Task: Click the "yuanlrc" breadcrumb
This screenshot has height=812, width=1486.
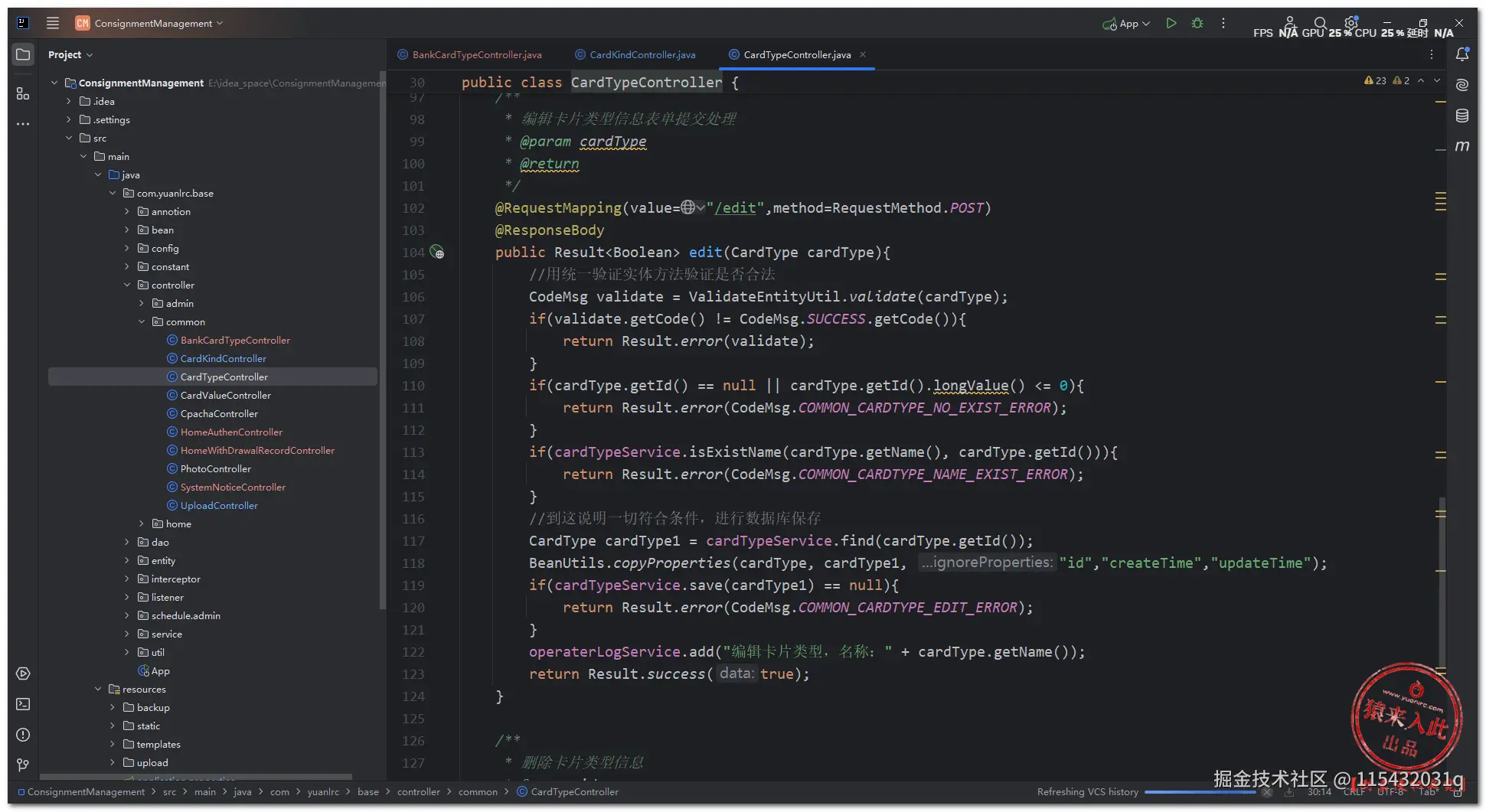Action: coord(323,791)
